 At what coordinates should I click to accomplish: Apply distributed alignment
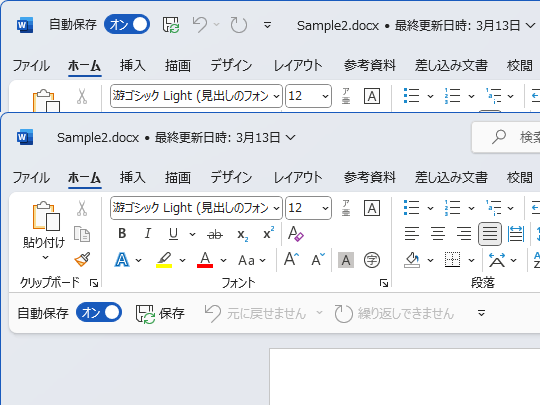tap(516, 234)
